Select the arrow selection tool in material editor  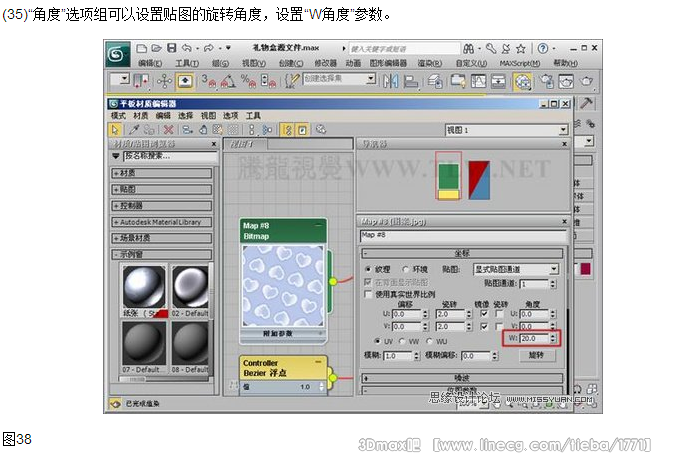coord(114,130)
